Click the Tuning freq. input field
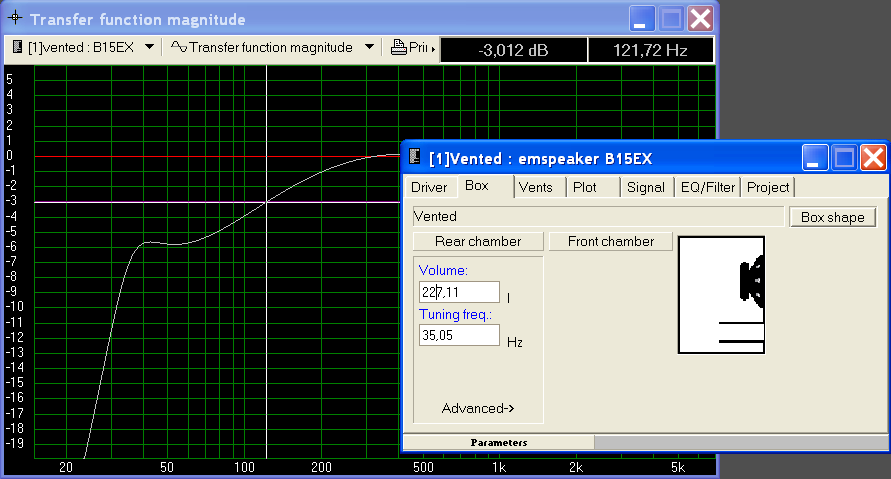Screen dimensions: 891x479 click(459, 335)
